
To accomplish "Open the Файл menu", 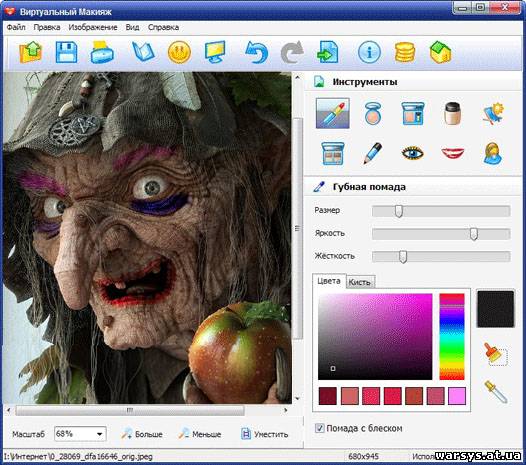I will [x=16, y=27].
